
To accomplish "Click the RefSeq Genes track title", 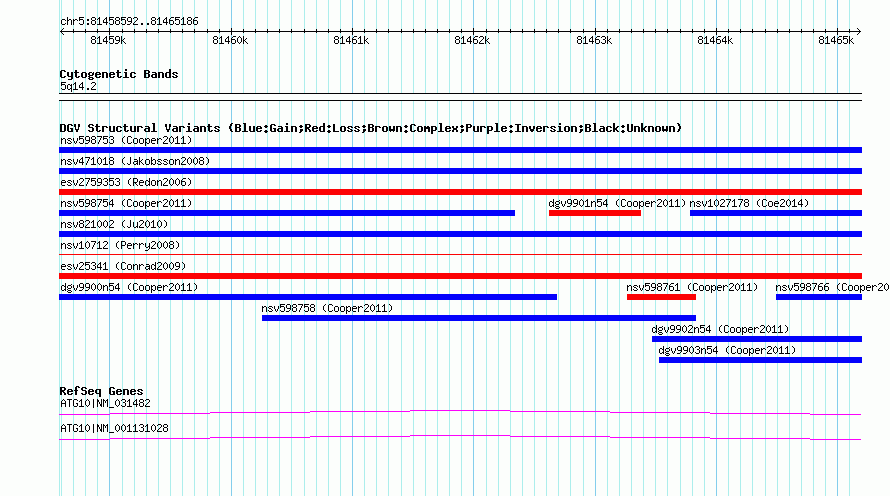I will tap(101, 391).
